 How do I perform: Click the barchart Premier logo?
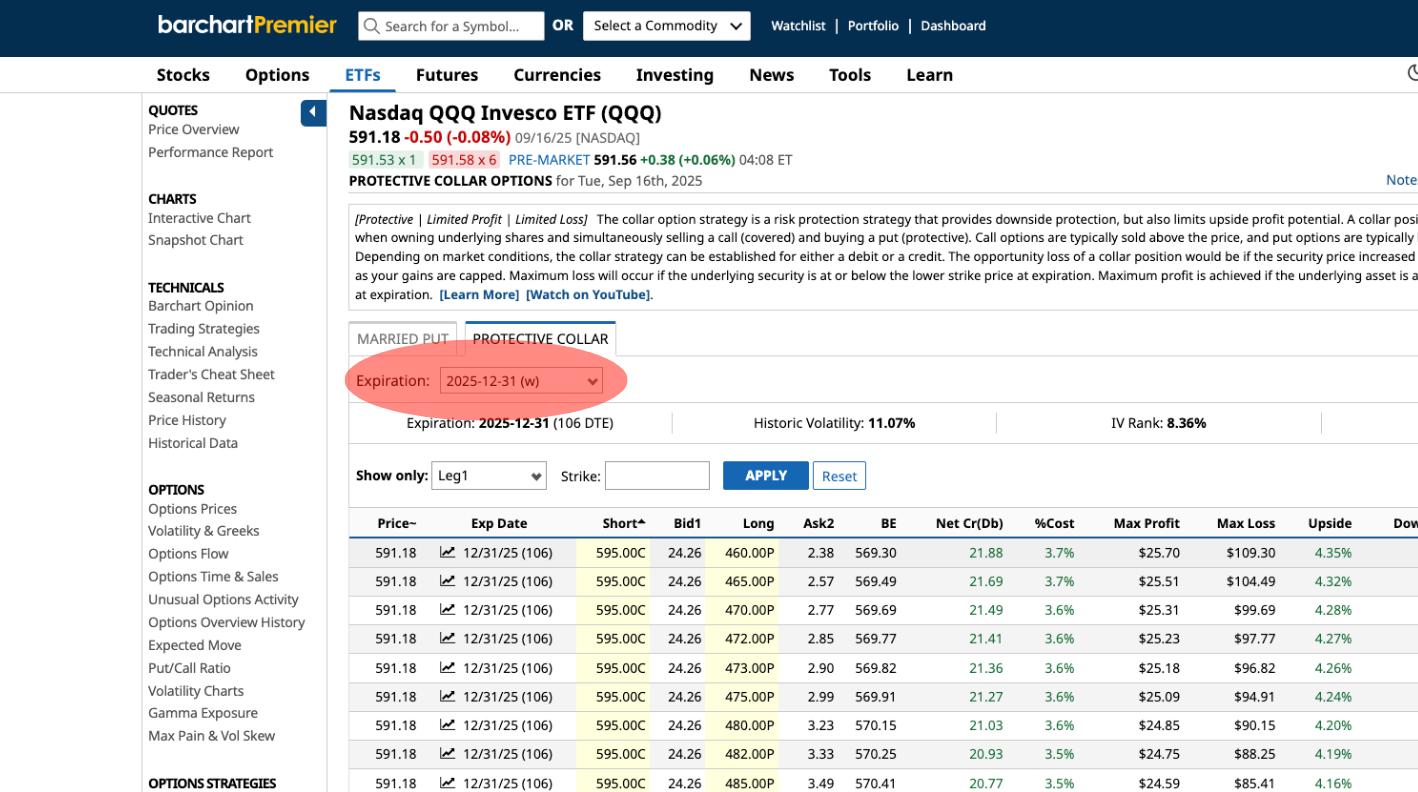click(247, 25)
